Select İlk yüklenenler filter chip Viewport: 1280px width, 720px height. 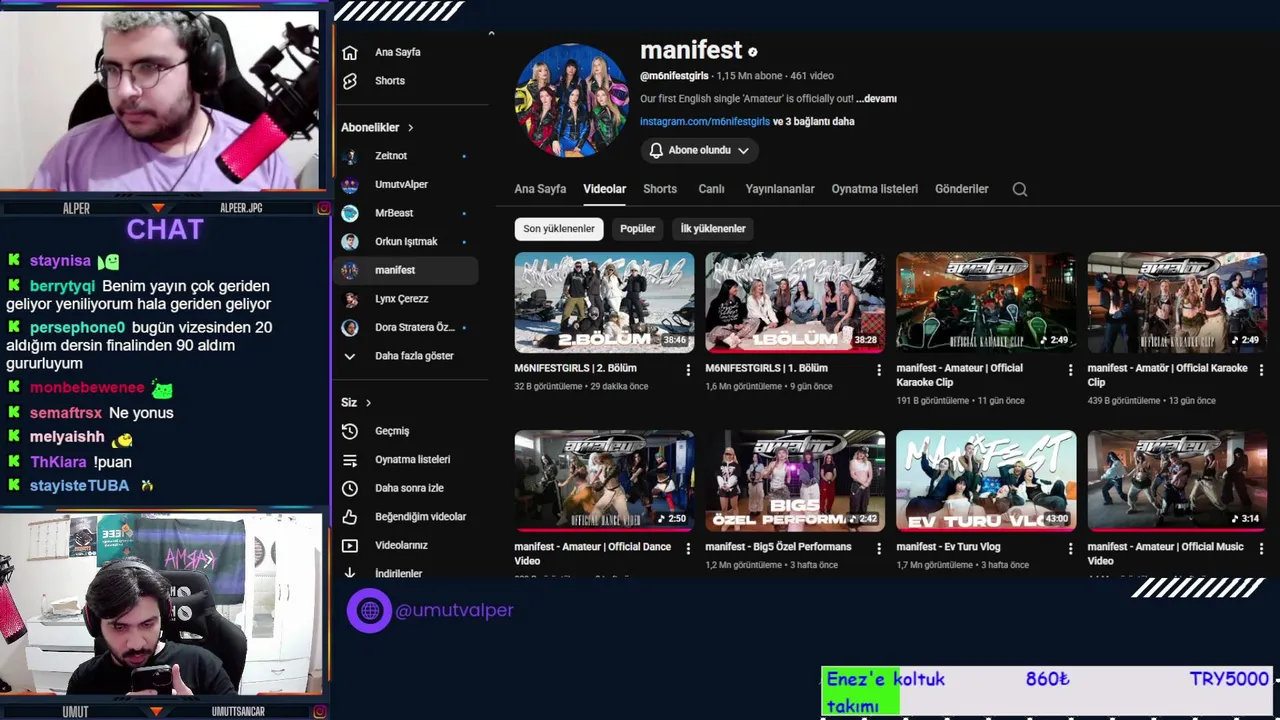pos(713,229)
